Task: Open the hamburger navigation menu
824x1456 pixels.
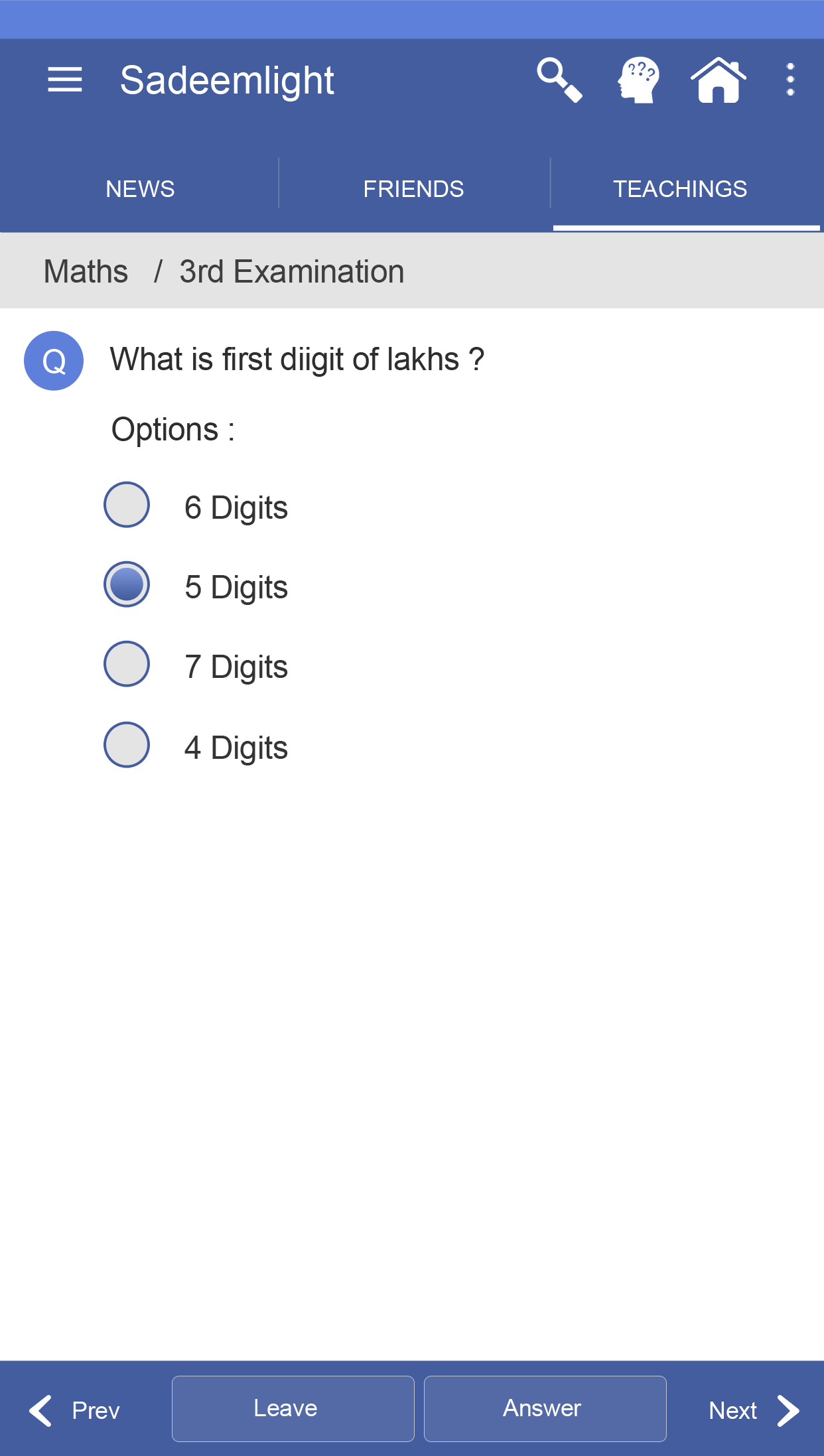Action: (65, 80)
